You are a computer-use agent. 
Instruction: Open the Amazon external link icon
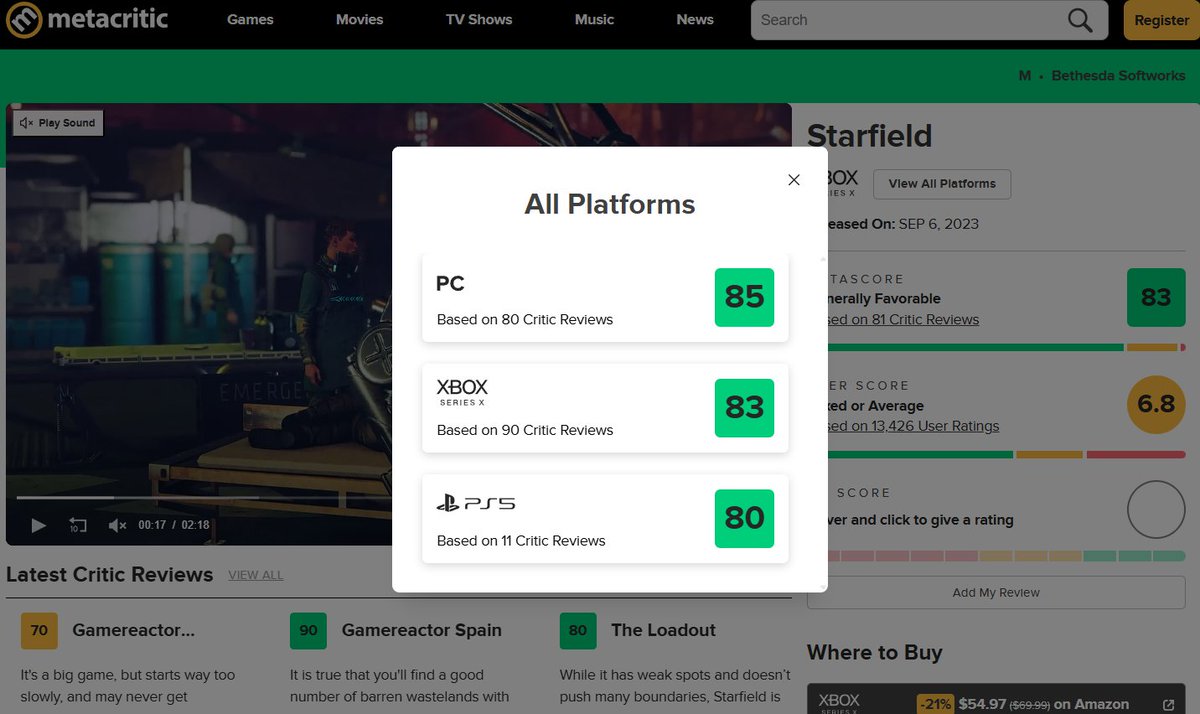(1169, 705)
